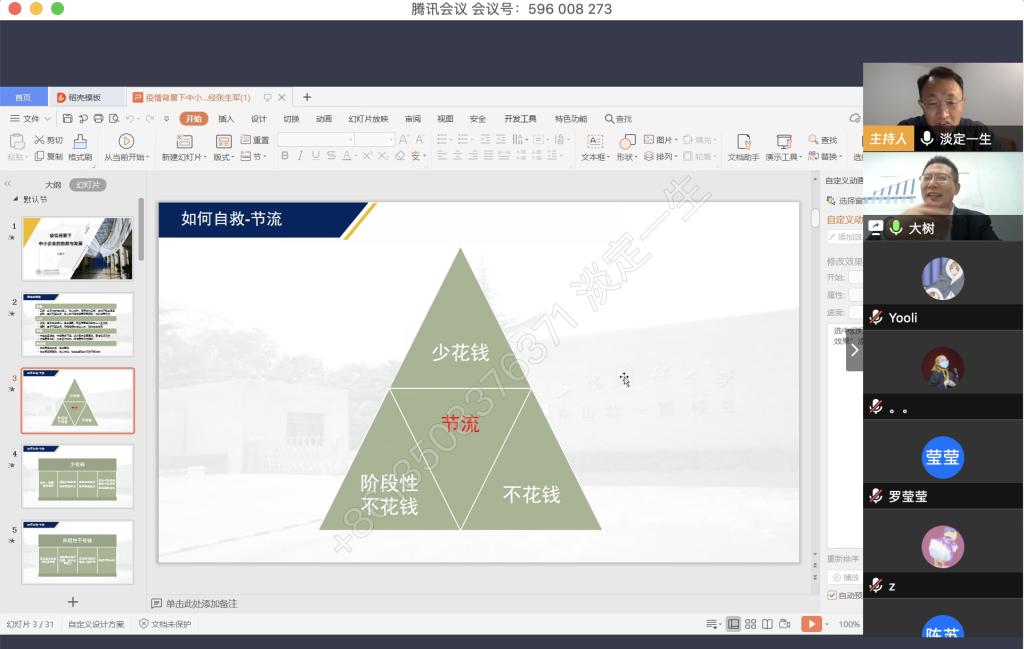The image size is (1024, 649).
Task: Click the Shapes (形状) icon
Action: tap(627, 141)
